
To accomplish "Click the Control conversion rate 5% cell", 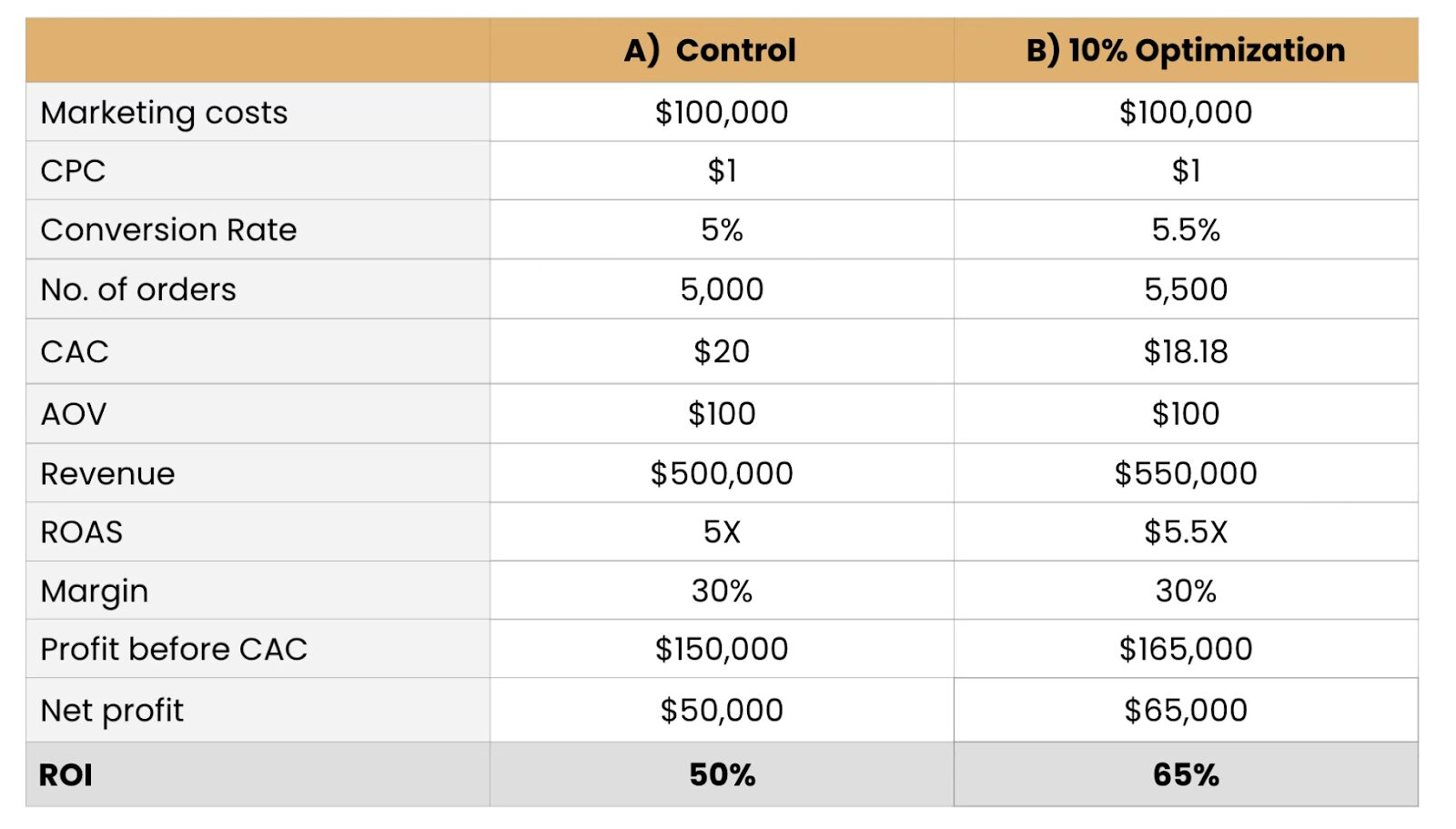I will [x=722, y=230].
